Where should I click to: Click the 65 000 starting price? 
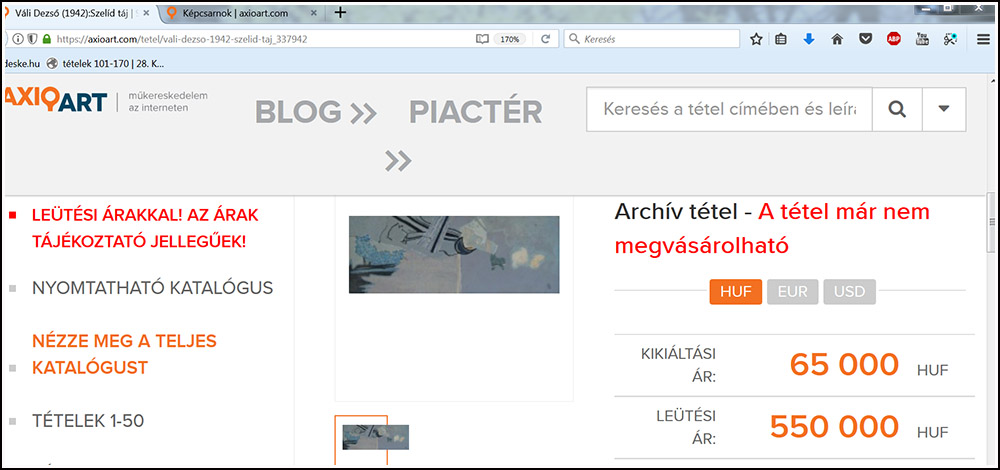click(x=844, y=365)
